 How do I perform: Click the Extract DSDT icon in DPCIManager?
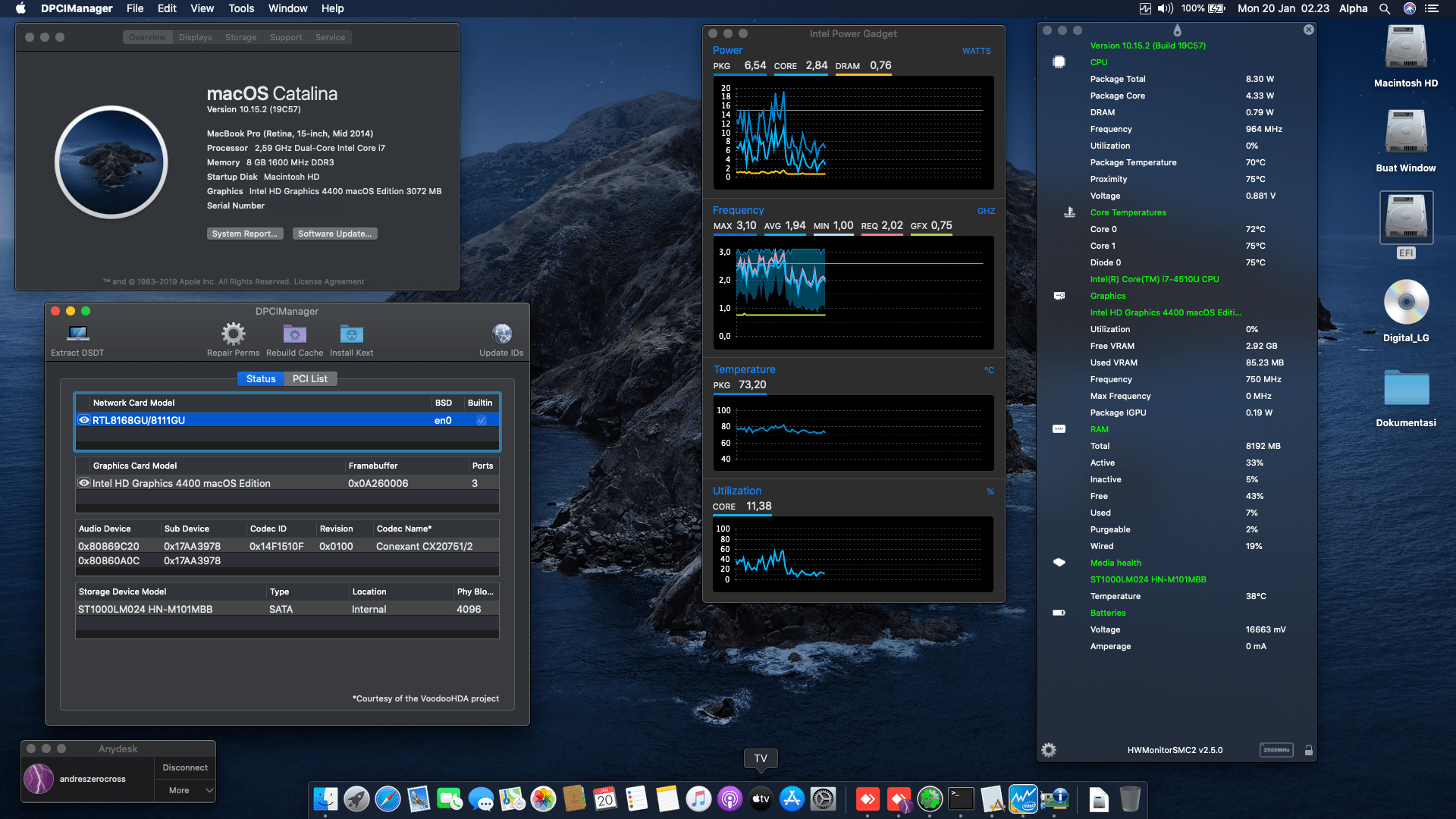[x=77, y=334]
